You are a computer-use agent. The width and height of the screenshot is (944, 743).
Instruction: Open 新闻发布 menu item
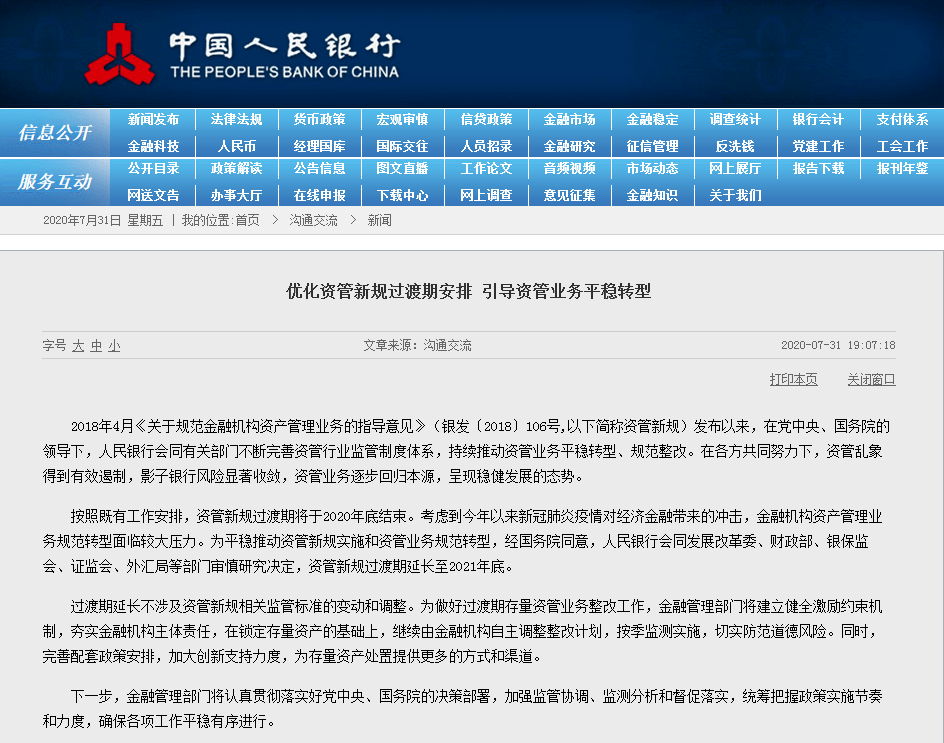(154, 119)
